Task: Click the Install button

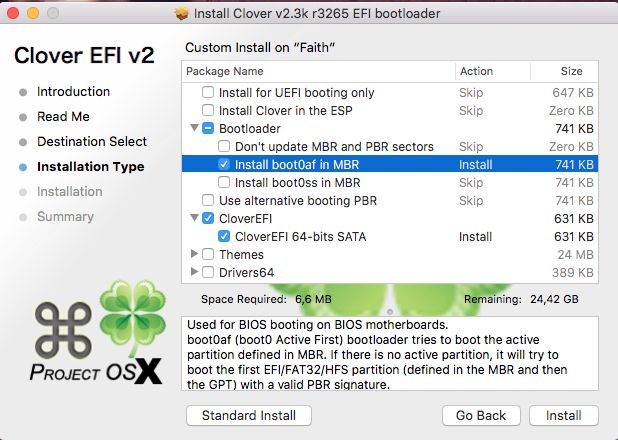Action: click(564, 416)
